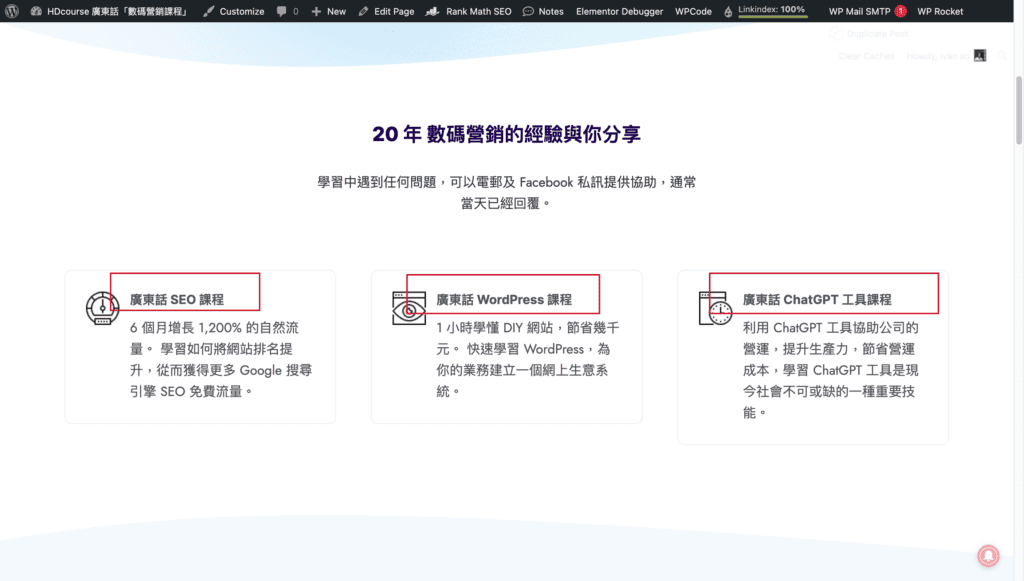Click the site dashboard gauge icon beside HDcourse
Image resolution: width=1024 pixels, height=581 pixels.
(x=36, y=11)
